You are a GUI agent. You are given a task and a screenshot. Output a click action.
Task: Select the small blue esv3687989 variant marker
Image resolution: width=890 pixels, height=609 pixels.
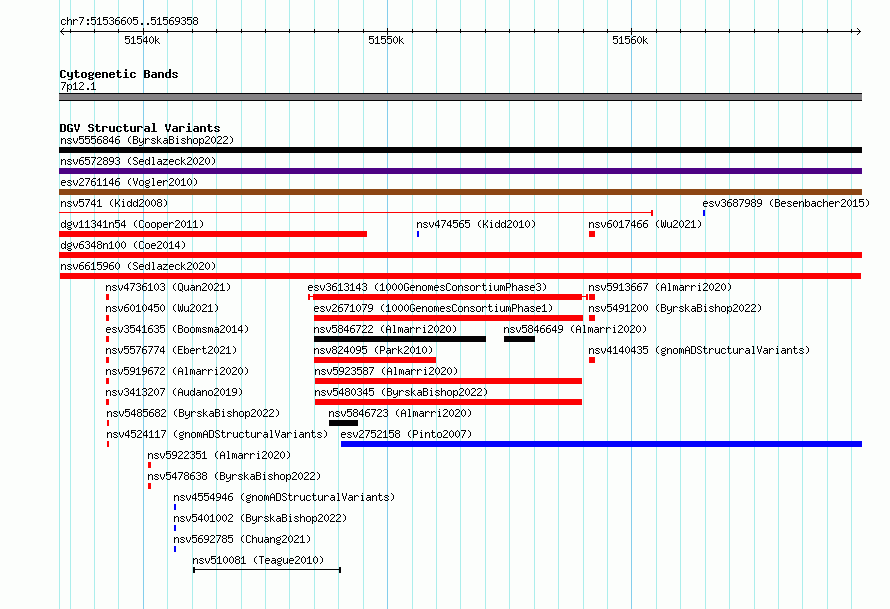pos(704,213)
